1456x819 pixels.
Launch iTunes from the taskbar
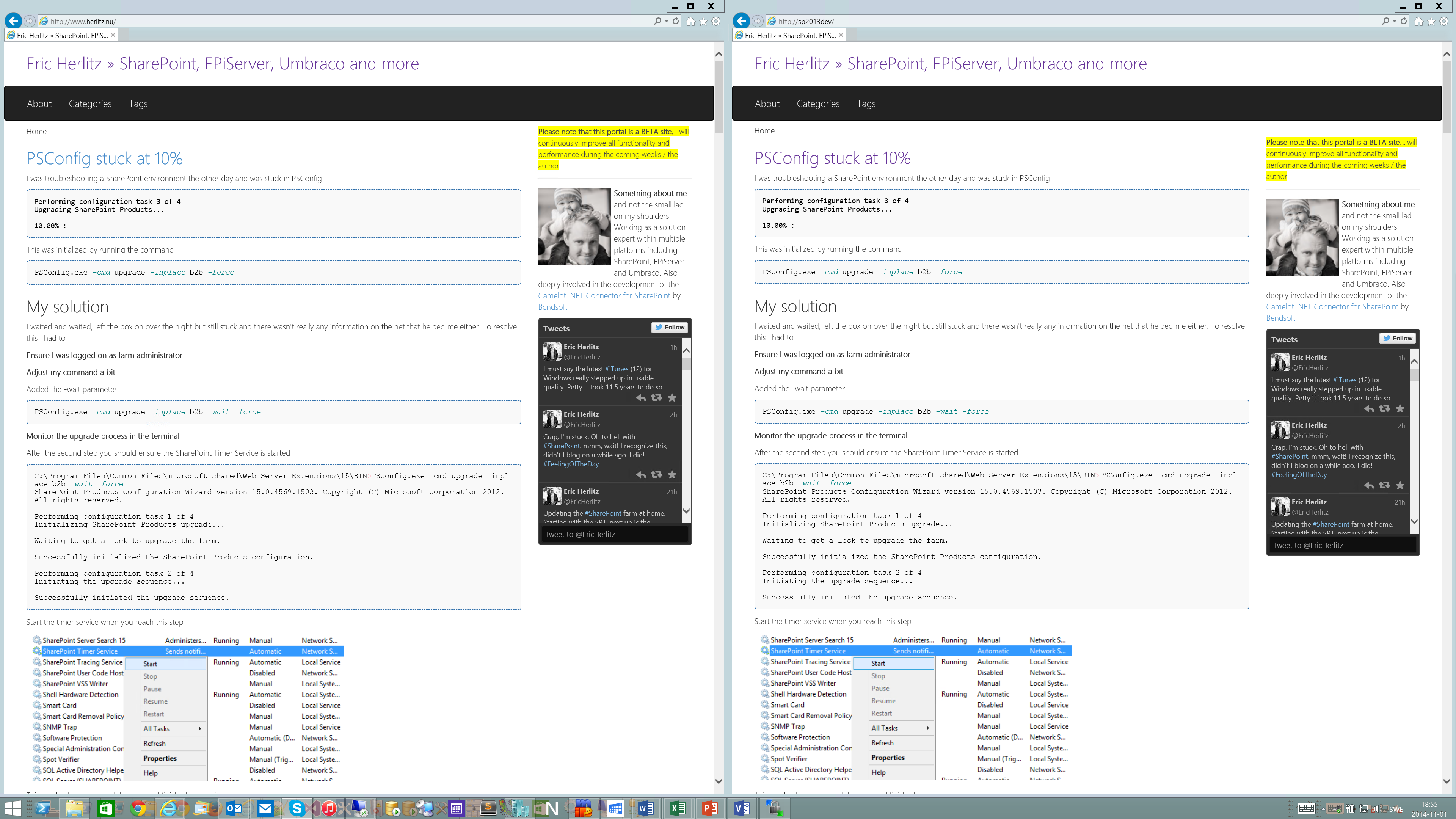(329, 809)
